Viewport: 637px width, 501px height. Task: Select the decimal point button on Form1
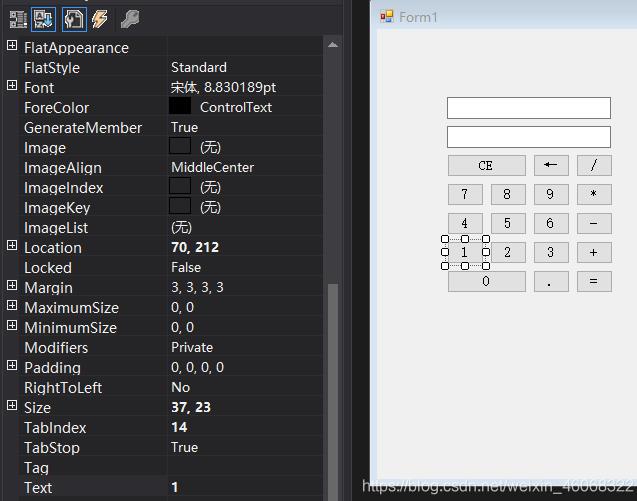(551, 281)
